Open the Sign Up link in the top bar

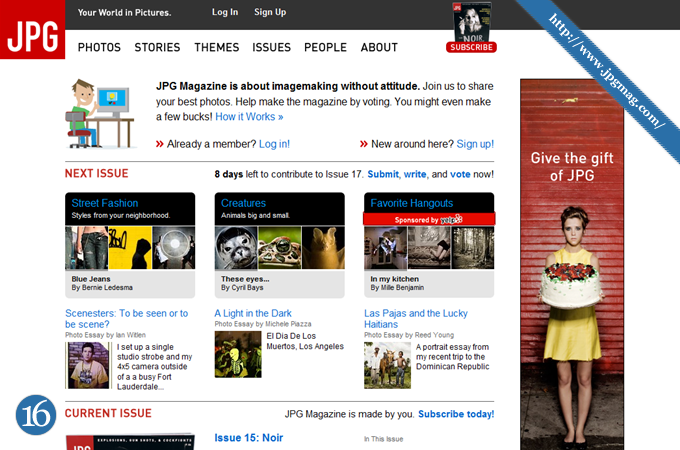coord(270,12)
